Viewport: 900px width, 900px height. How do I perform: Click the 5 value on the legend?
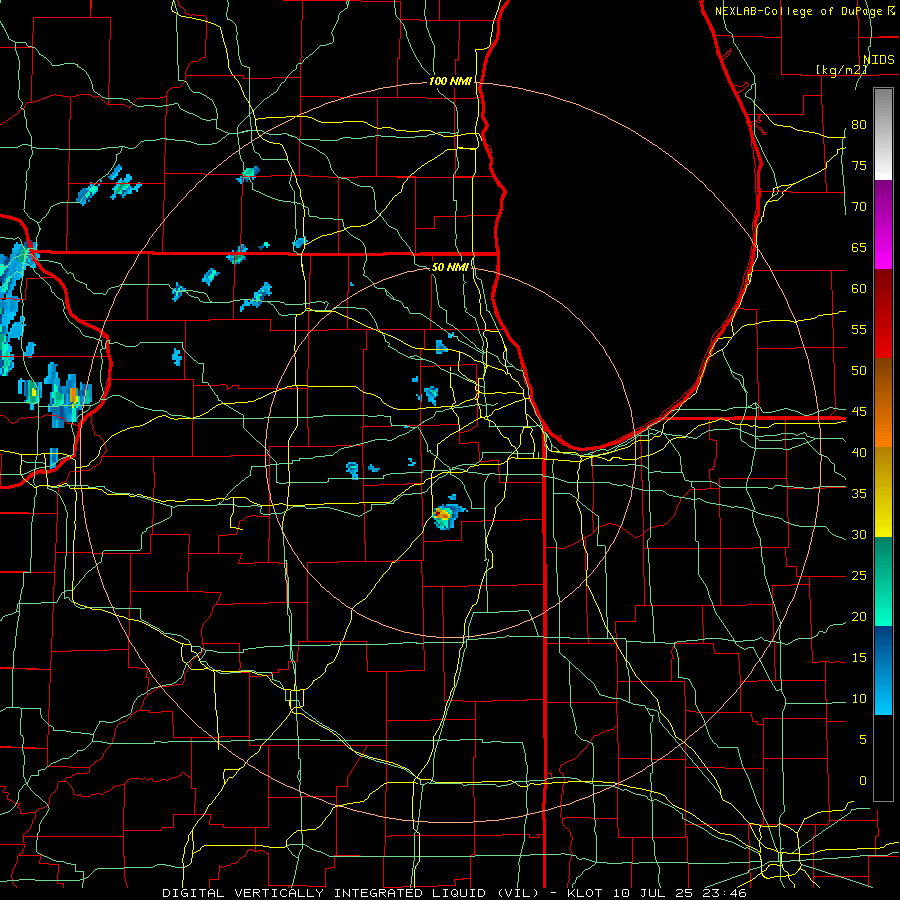tap(863, 739)
